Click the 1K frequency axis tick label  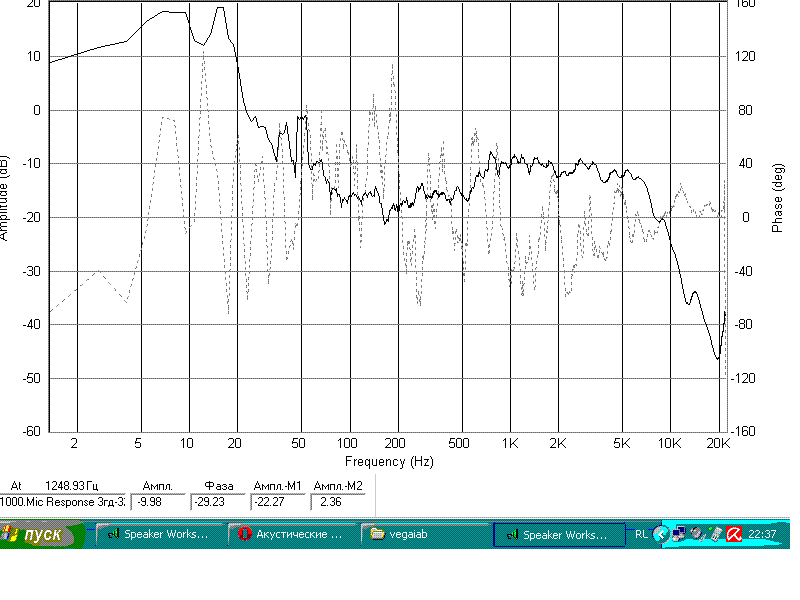click(x=510, y=443)
